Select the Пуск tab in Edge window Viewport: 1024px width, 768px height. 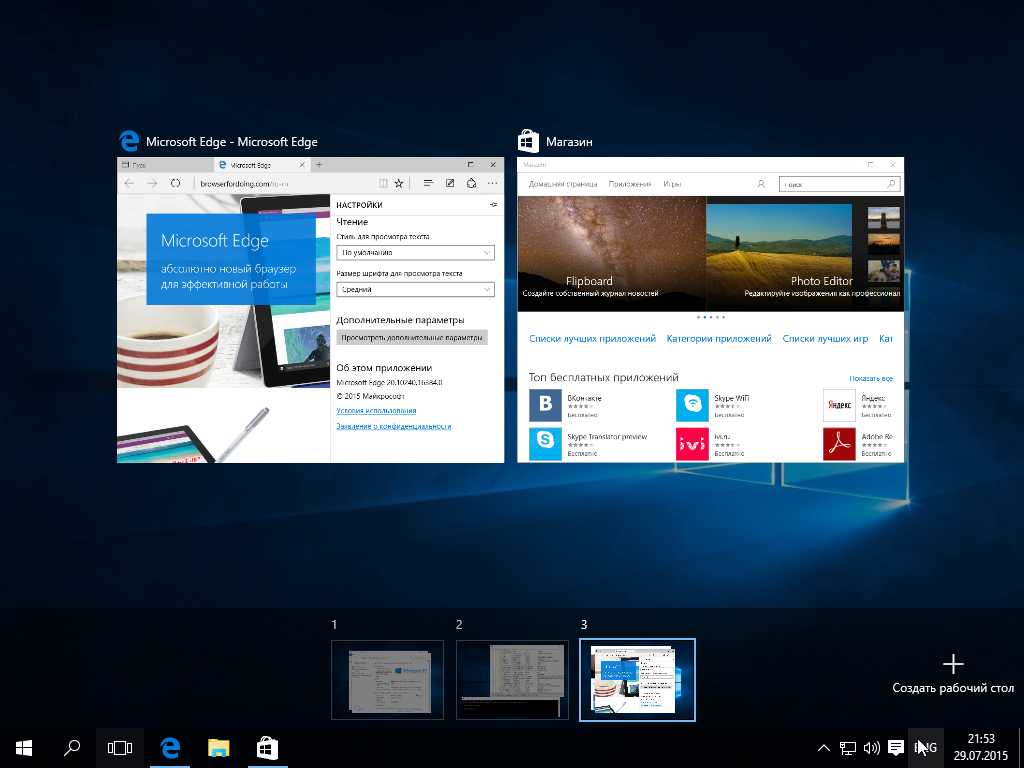(165, 165)
